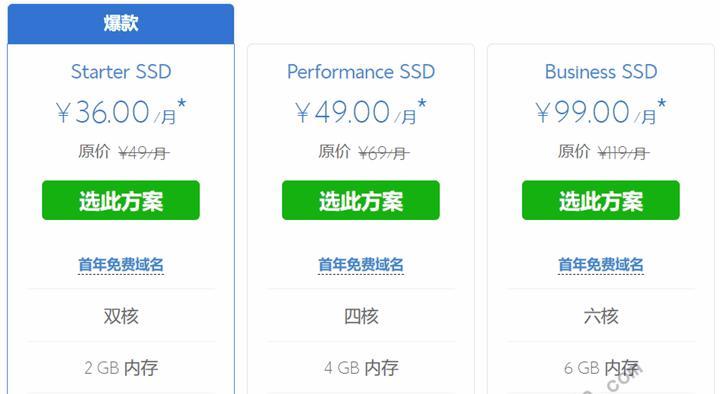The height and width of the screenshot is (394, 720).
Task: Choose the Performance SSD plan button
Action: point(361,200)
